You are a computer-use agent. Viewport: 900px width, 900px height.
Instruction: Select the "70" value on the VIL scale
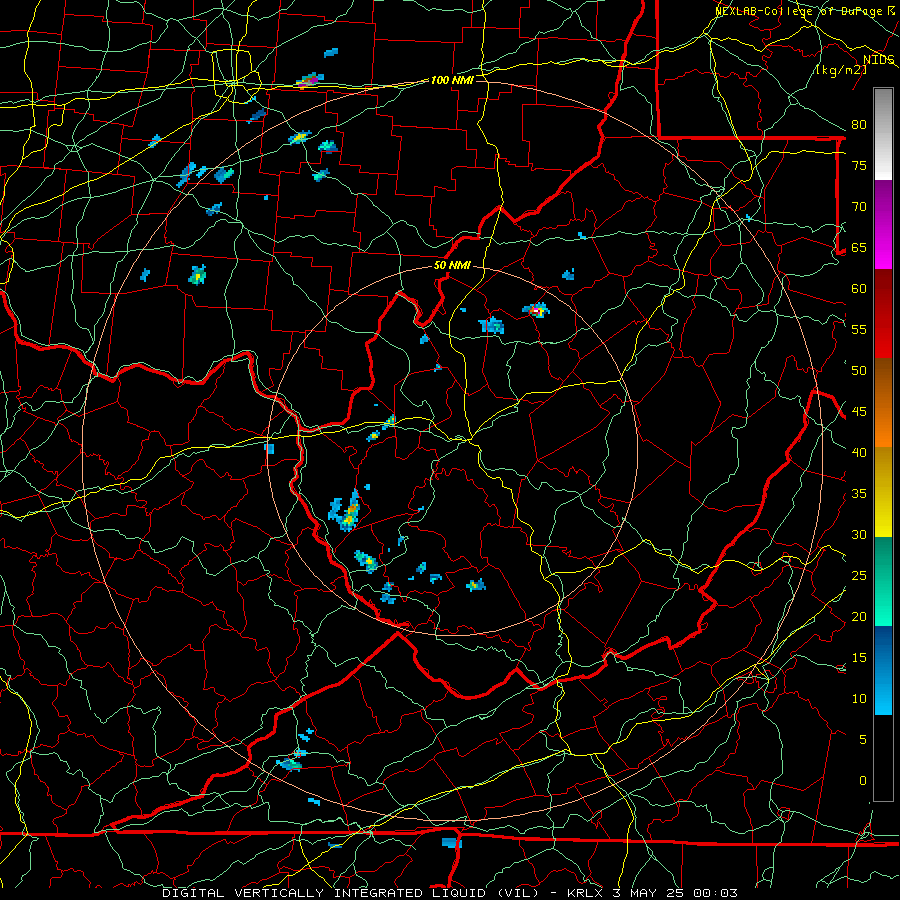(x=859, y=207)
